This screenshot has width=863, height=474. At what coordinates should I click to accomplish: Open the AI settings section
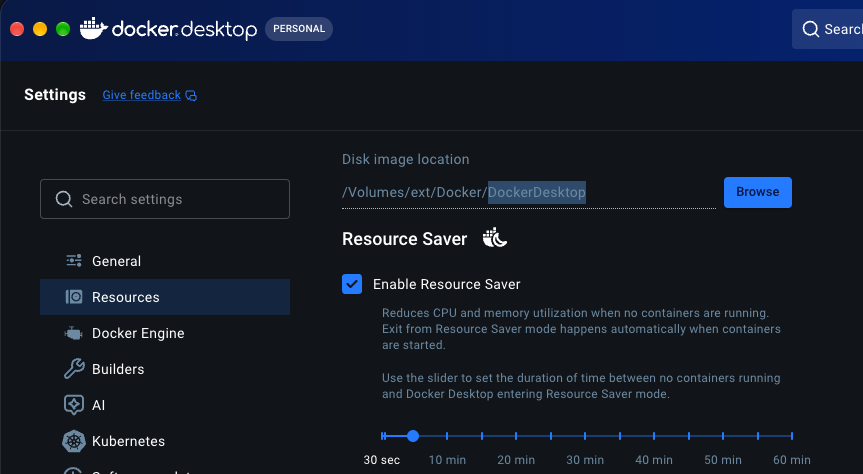(x=165, y=405)
